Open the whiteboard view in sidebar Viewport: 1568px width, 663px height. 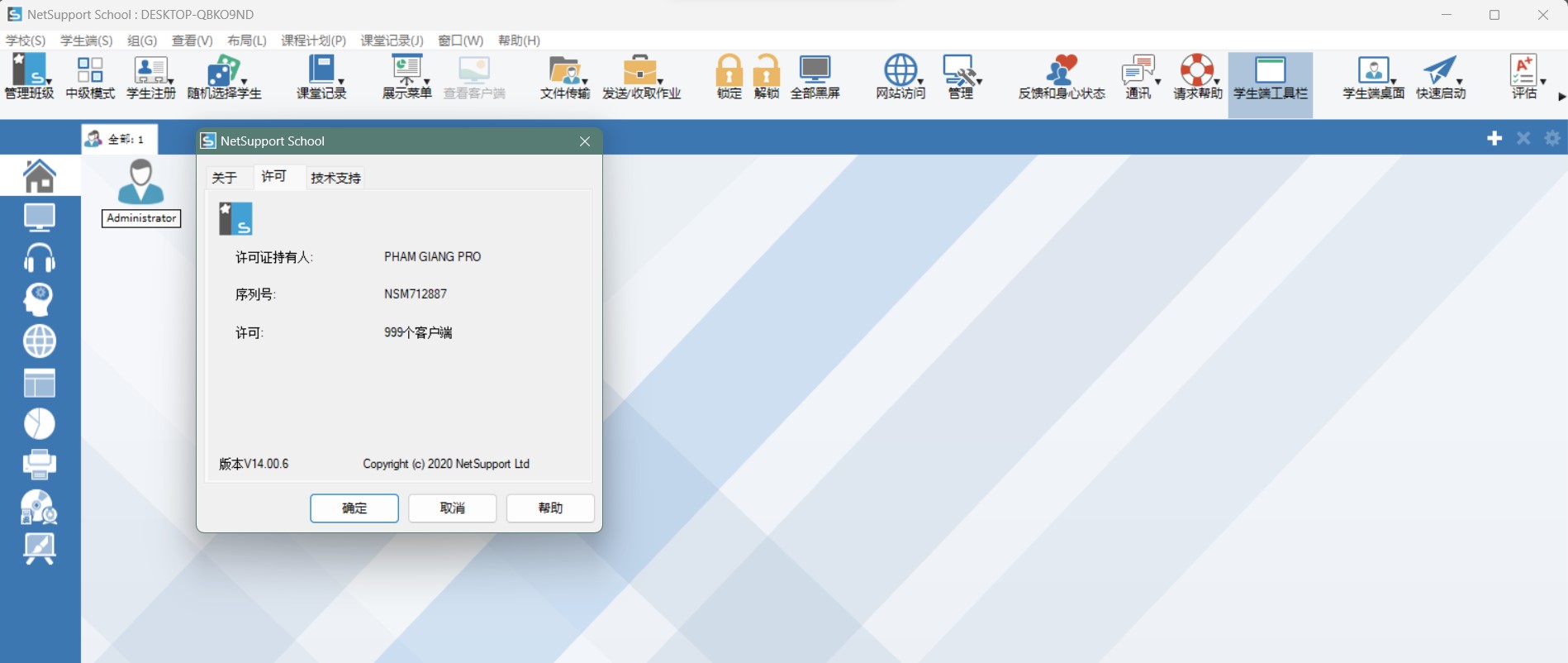click(x=39, y=548)
